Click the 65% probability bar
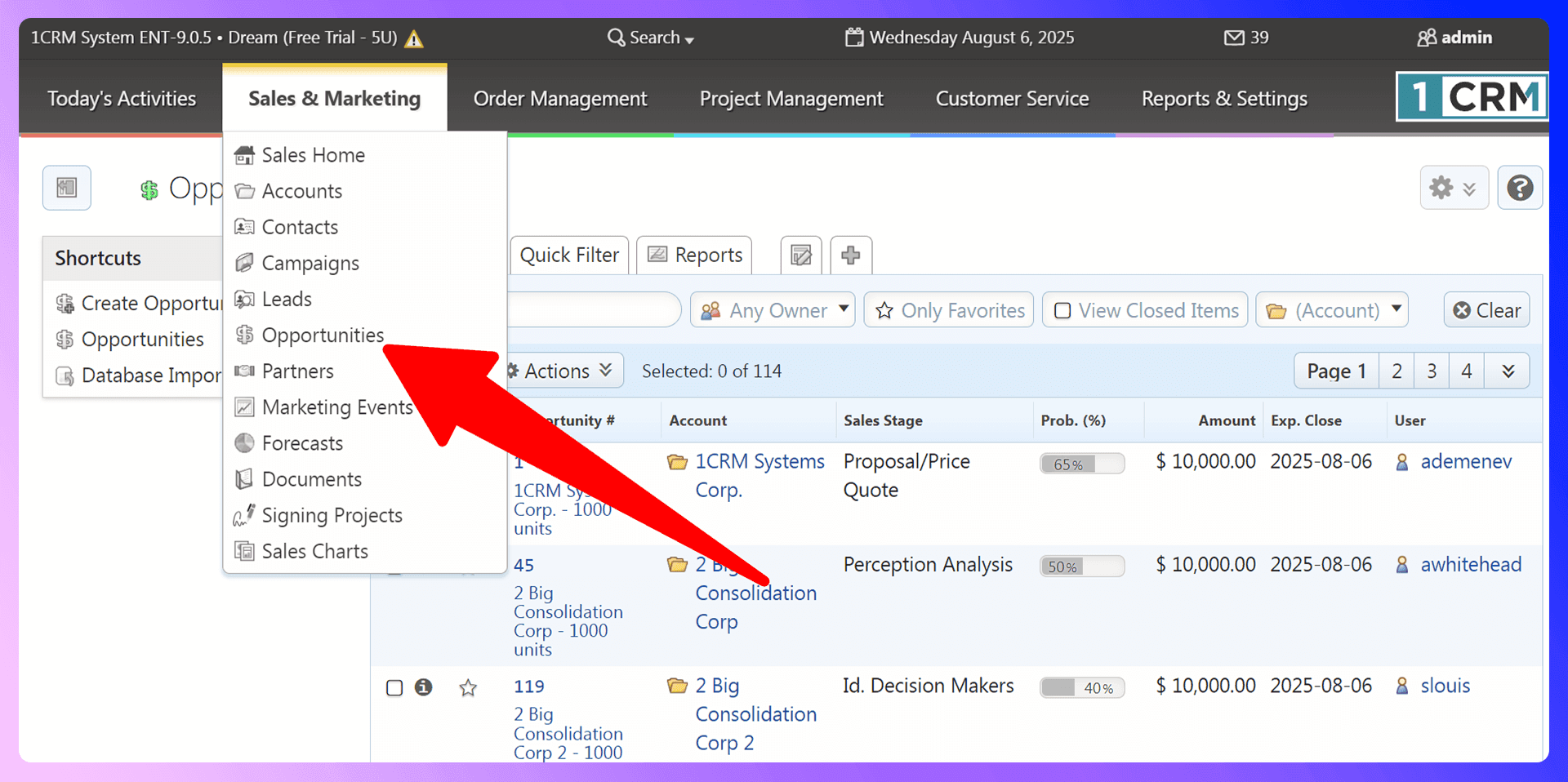 (1082, 464)
